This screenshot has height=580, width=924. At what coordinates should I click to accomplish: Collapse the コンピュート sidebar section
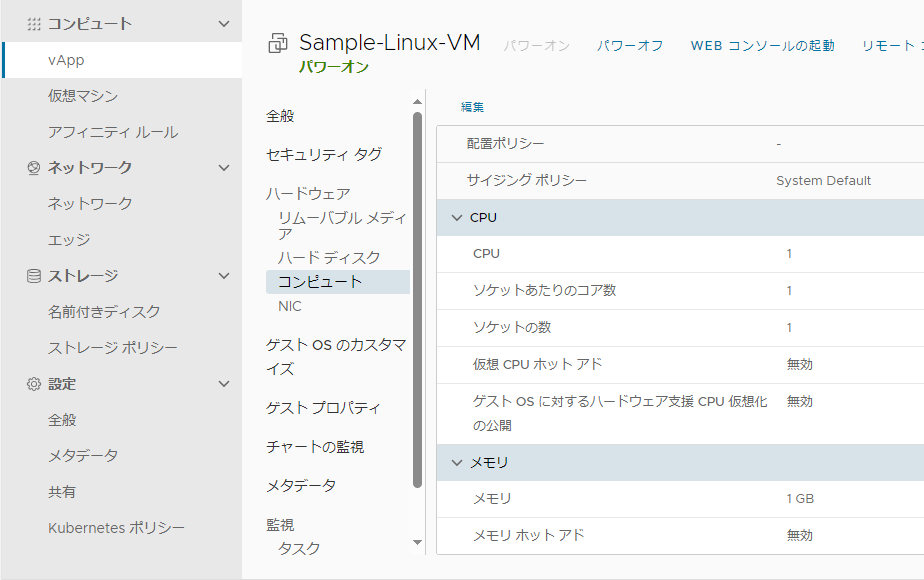(x=224, y=24)
